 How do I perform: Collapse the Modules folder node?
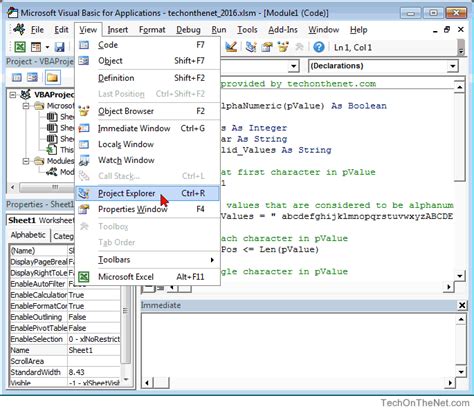(26, 161)
